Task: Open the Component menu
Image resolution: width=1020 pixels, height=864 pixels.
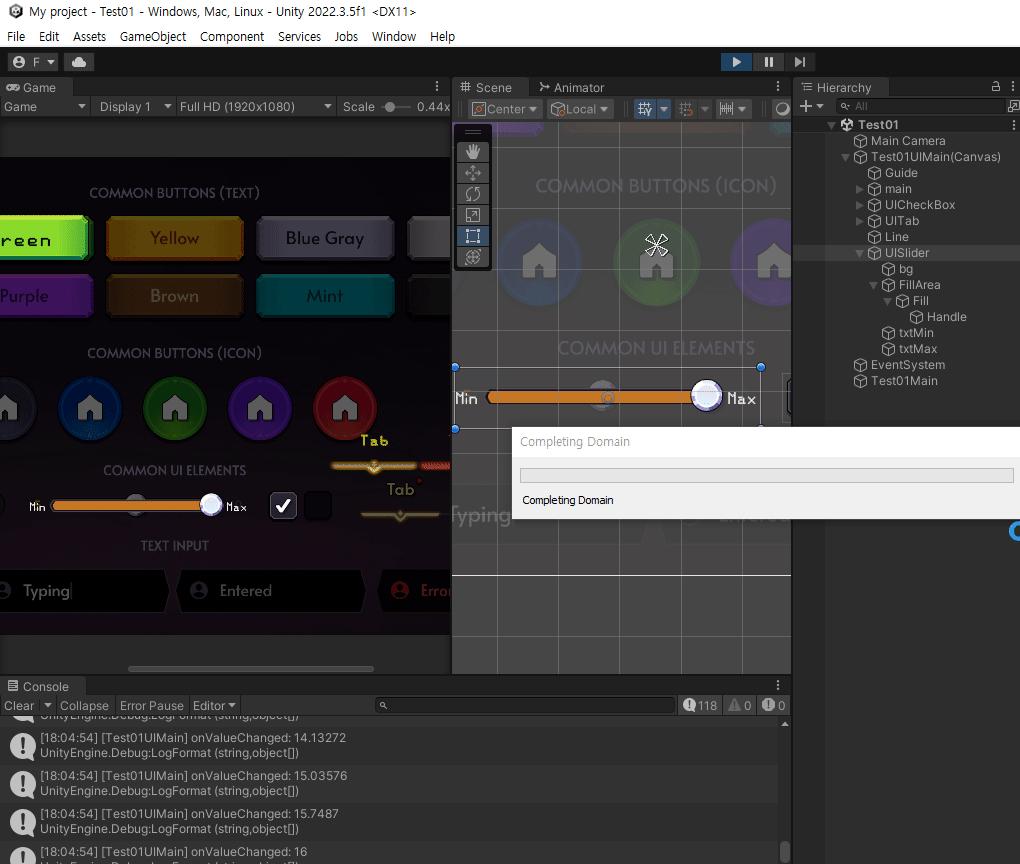Action: click(232, 36)
